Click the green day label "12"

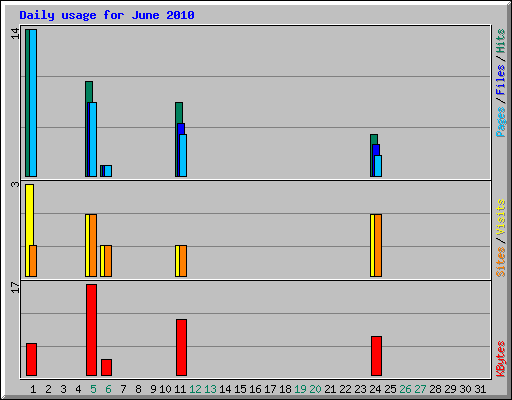195,389
